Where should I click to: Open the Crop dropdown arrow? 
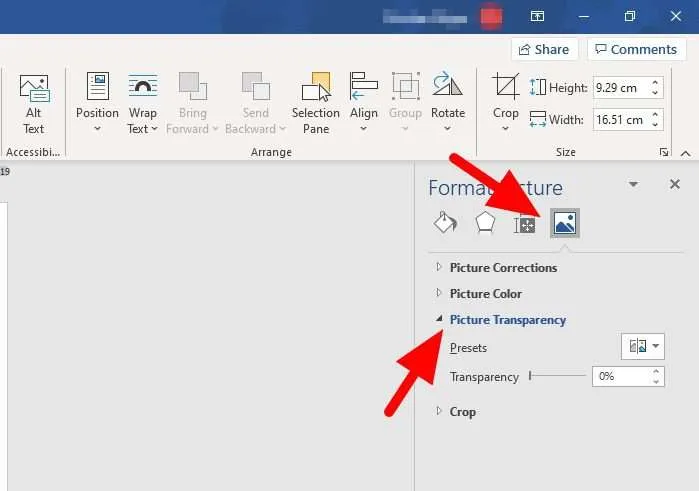point(505,128)
